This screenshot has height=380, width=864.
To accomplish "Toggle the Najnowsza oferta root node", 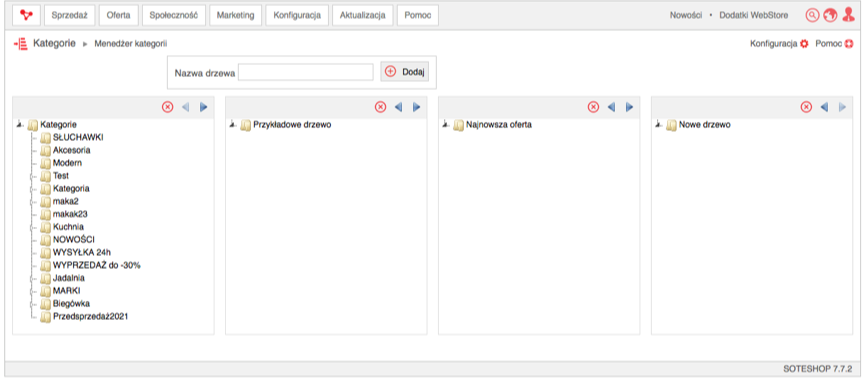I will (445, 125).
